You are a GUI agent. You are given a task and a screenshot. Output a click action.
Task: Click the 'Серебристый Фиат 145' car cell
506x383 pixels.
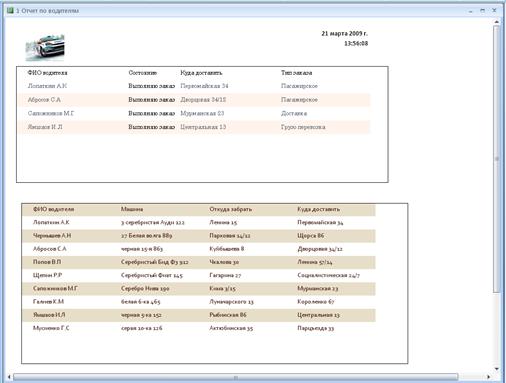(152, 275)
